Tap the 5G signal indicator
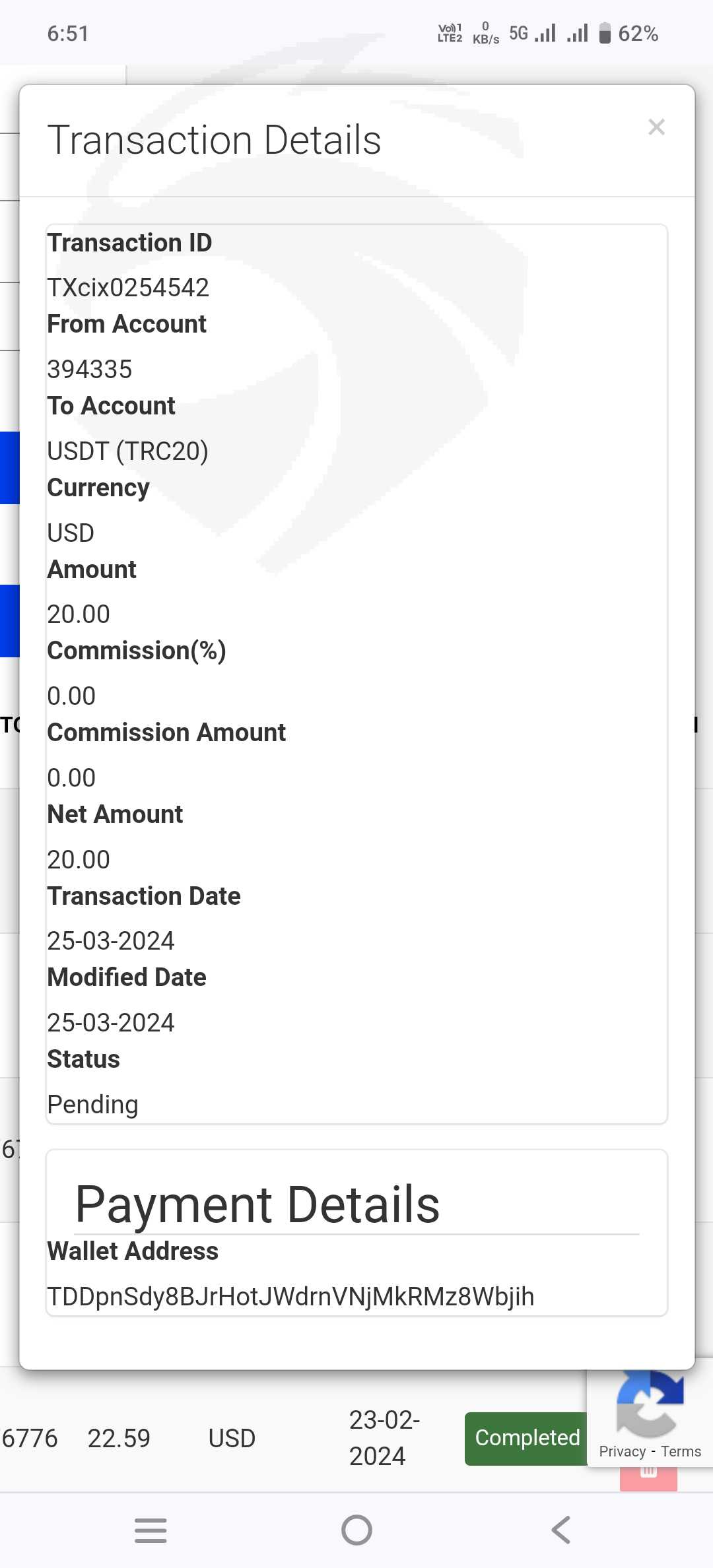 519,33
